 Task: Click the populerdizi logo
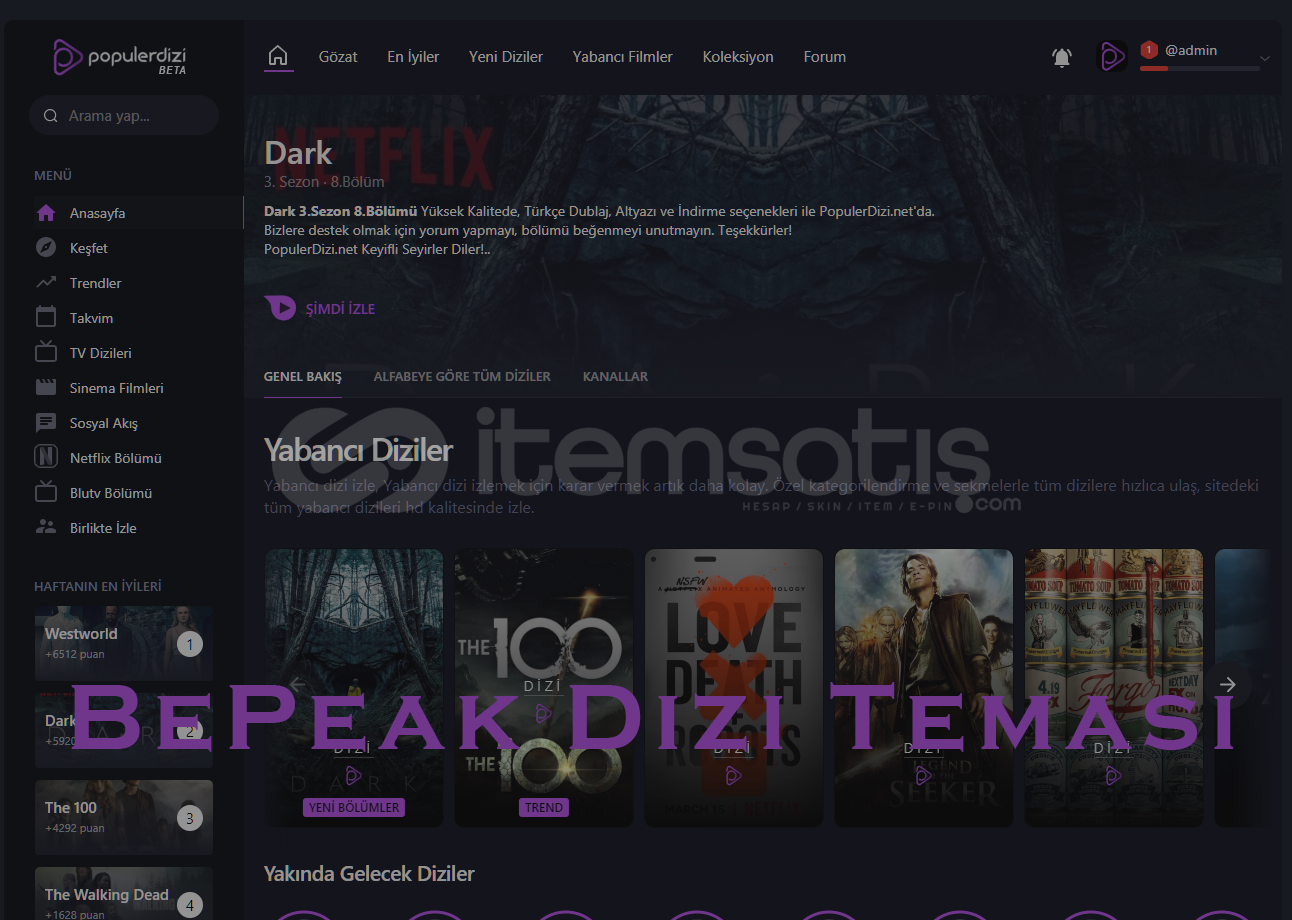[120, 57]
